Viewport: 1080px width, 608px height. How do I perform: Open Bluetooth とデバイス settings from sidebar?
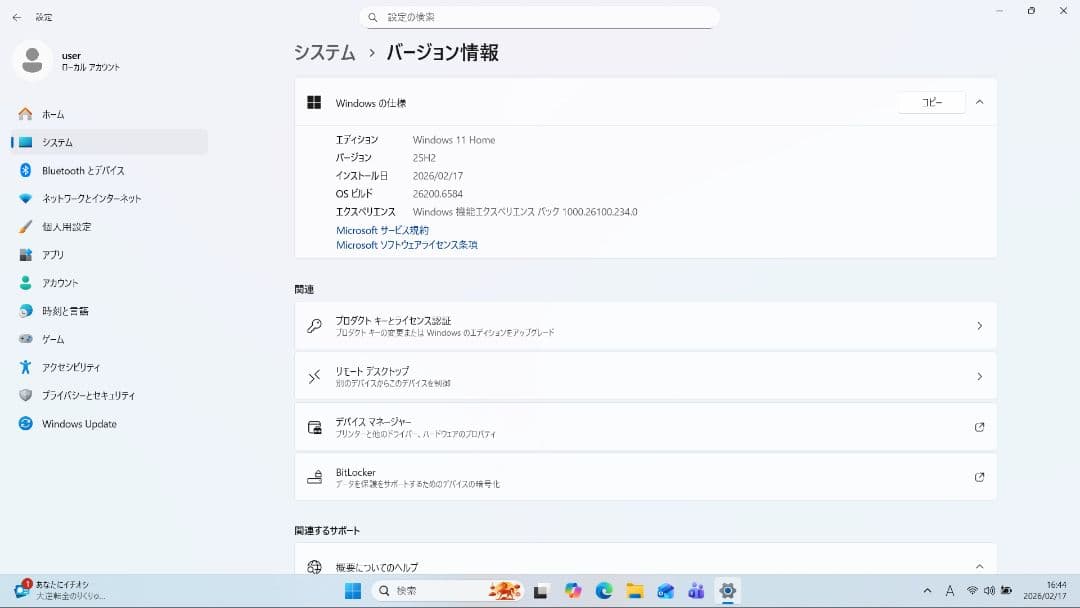coord(80,170)
